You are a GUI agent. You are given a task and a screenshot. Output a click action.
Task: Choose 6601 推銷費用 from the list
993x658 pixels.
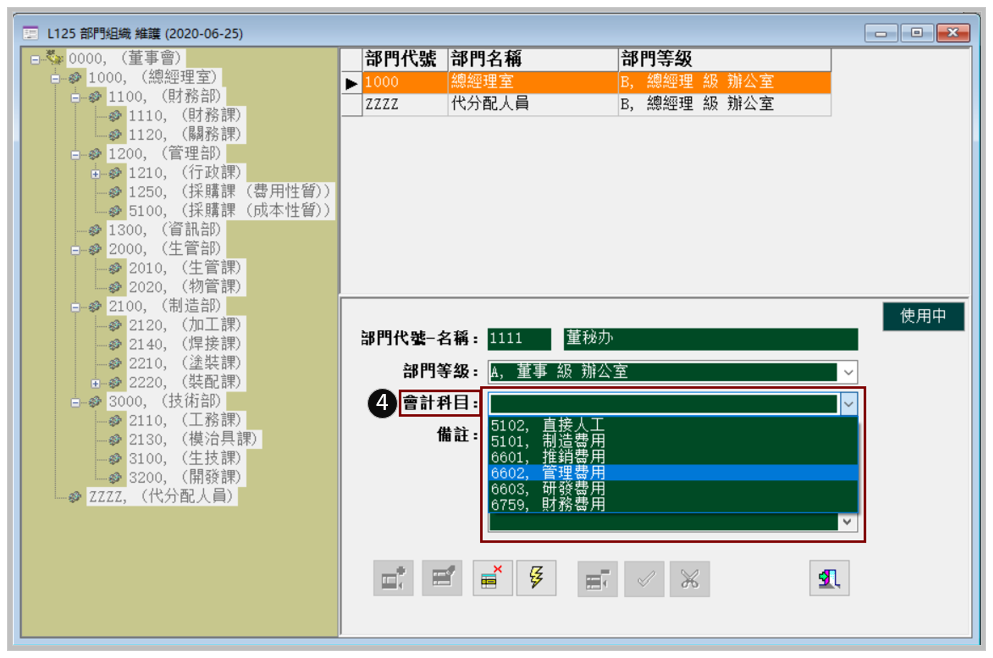673,457
